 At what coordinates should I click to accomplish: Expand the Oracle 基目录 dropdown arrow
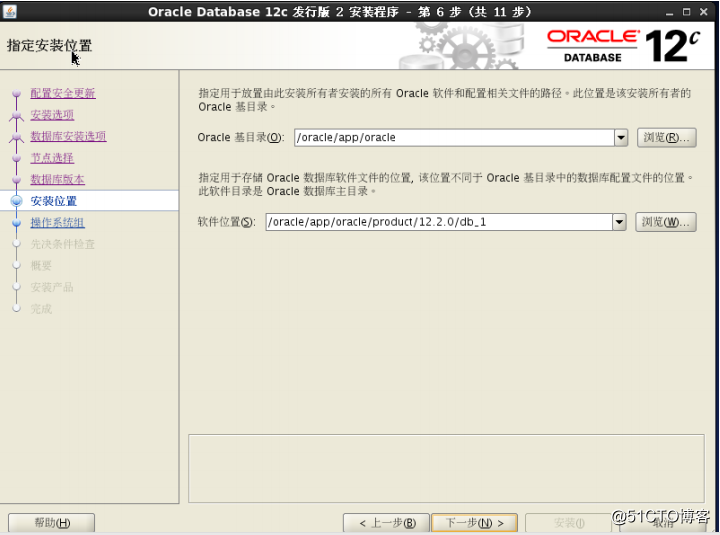[x=621, y=137]
